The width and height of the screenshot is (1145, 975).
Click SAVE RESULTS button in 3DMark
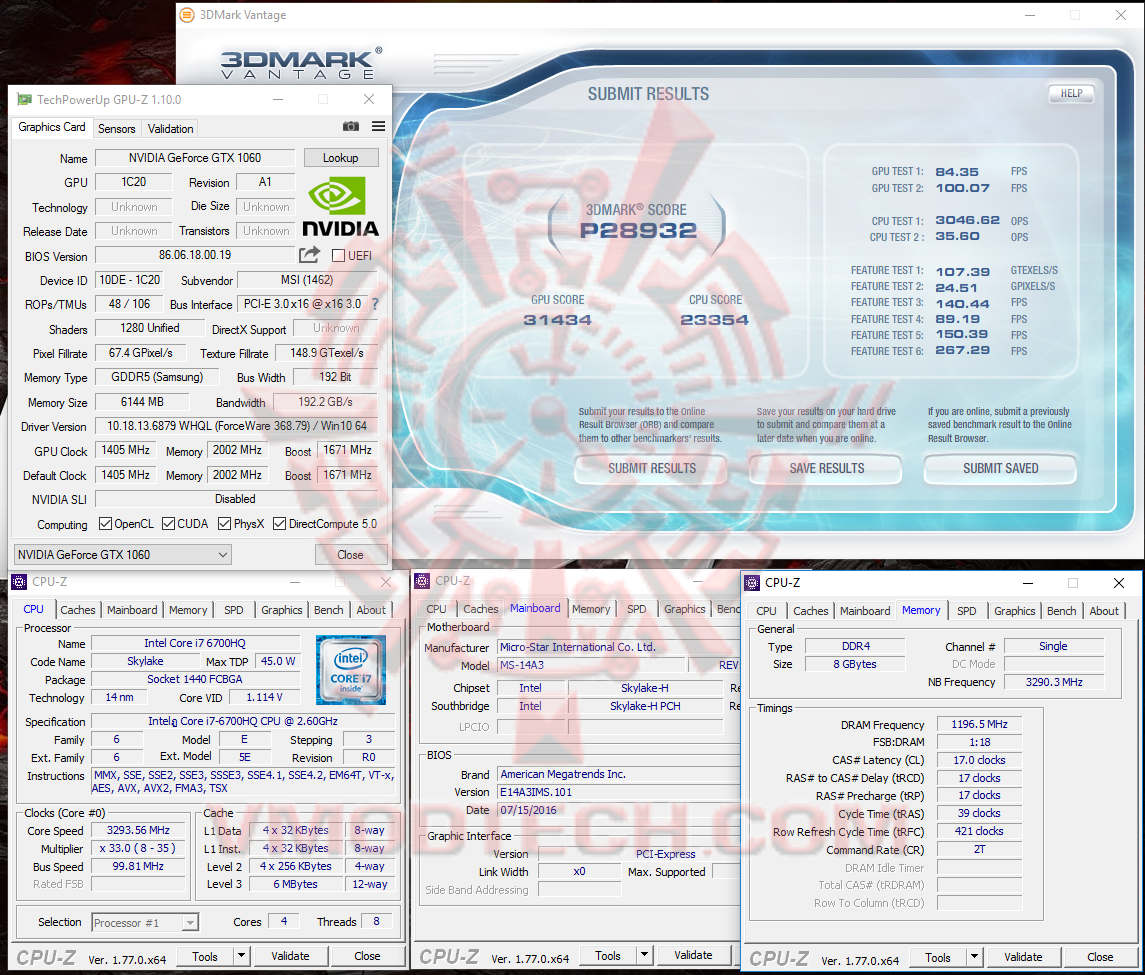pos(827,469)
